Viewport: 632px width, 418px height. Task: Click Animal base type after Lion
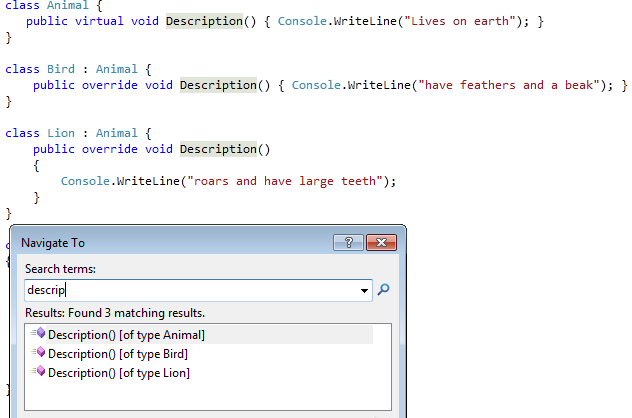[117, 133]
